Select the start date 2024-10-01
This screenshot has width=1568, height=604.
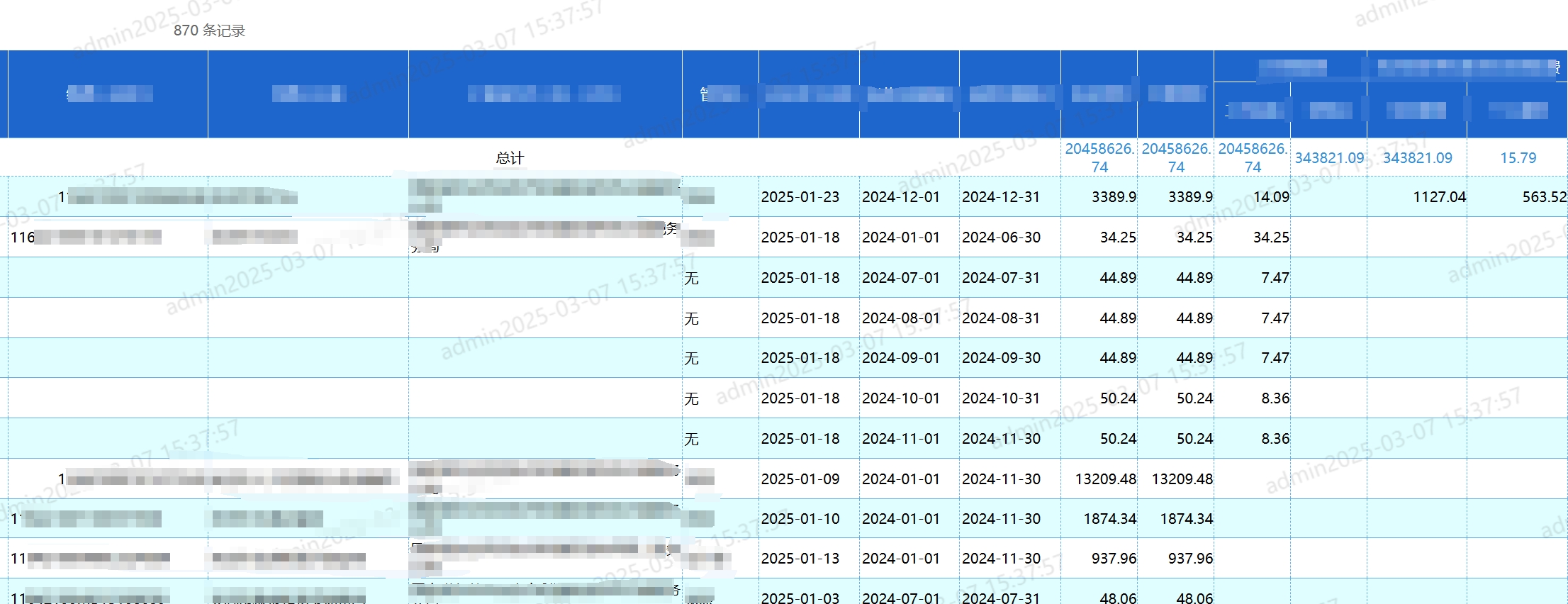900,398
